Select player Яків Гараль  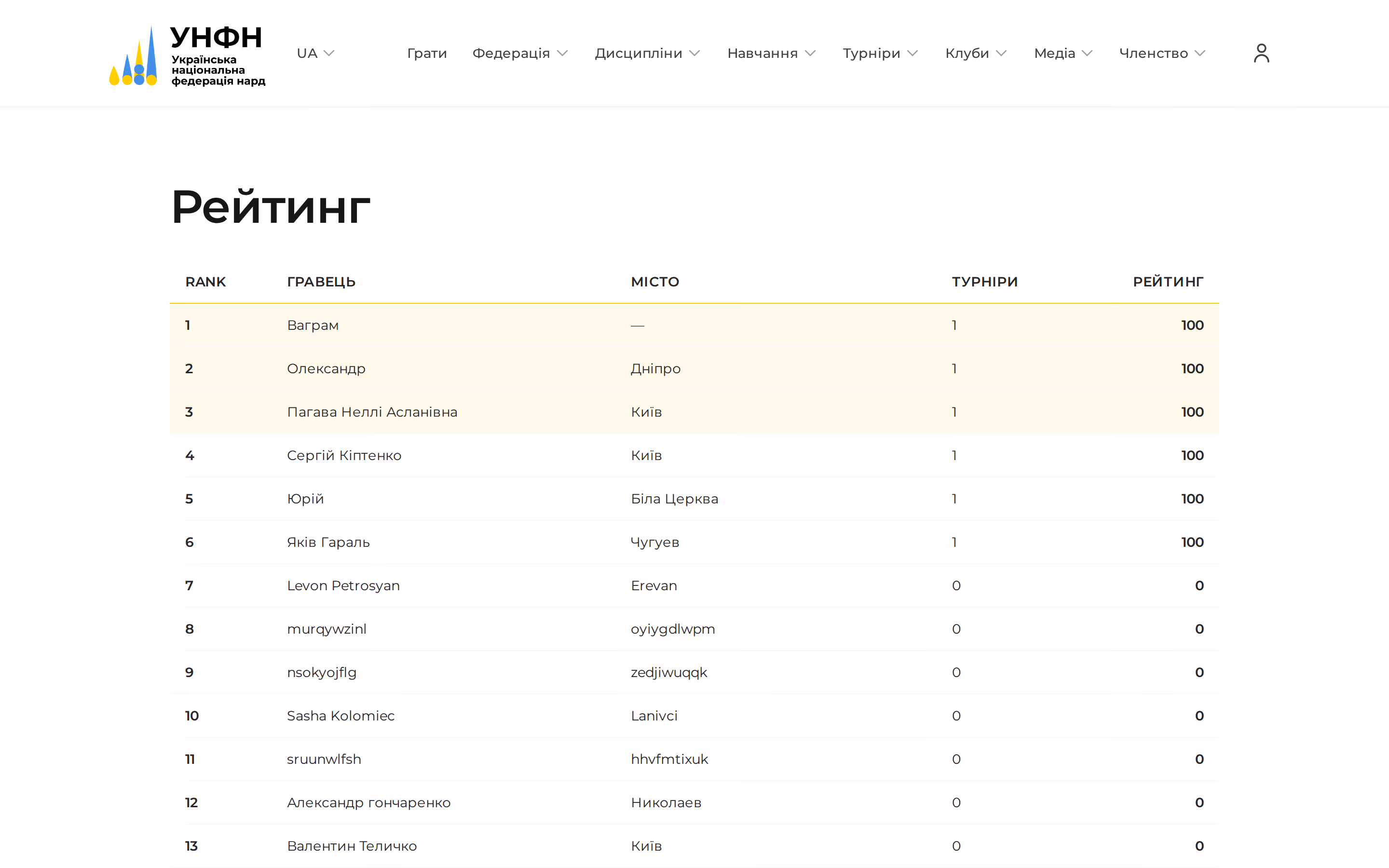tap(328, 542)
